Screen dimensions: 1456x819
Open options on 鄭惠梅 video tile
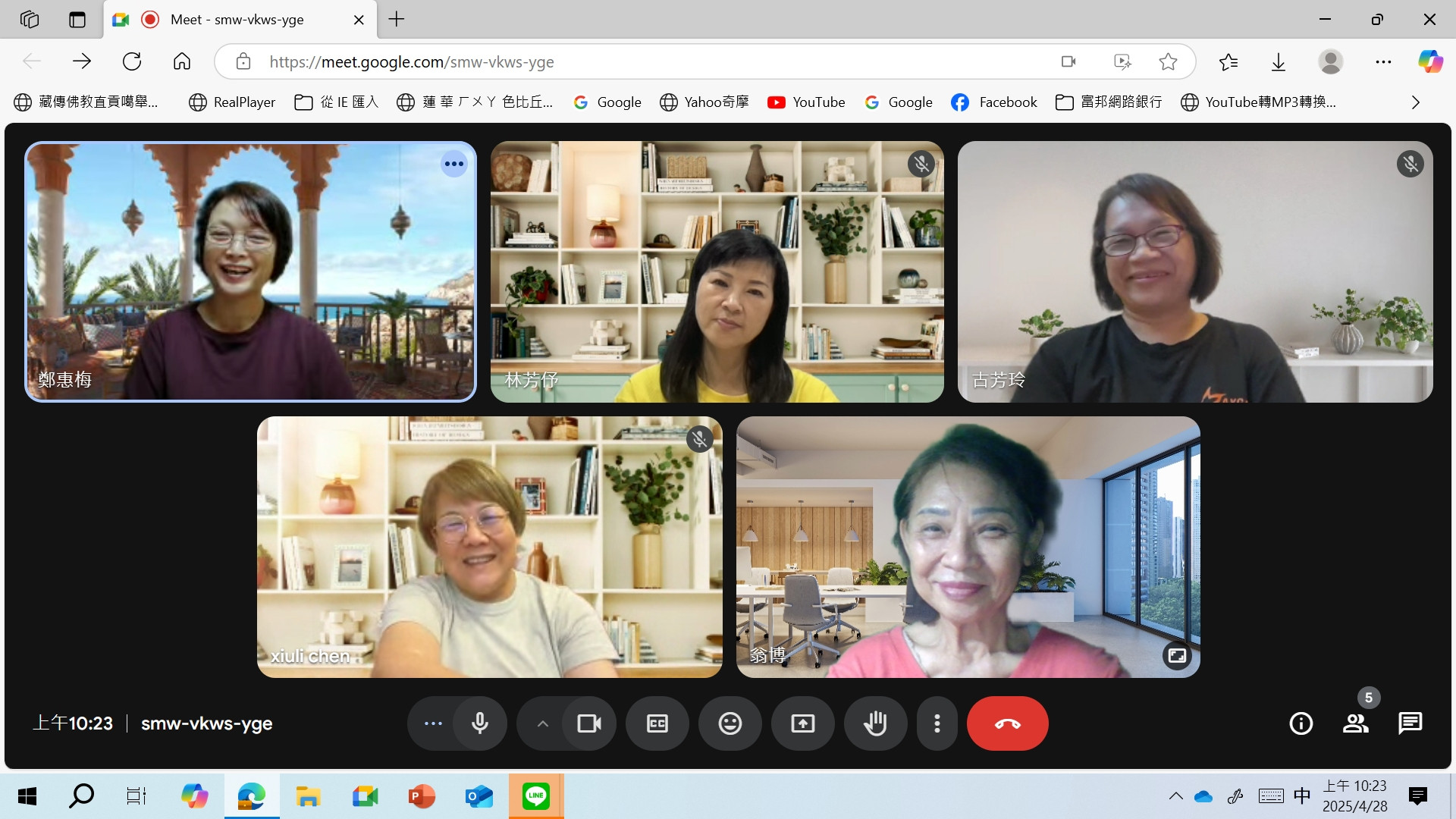(453, 164)
